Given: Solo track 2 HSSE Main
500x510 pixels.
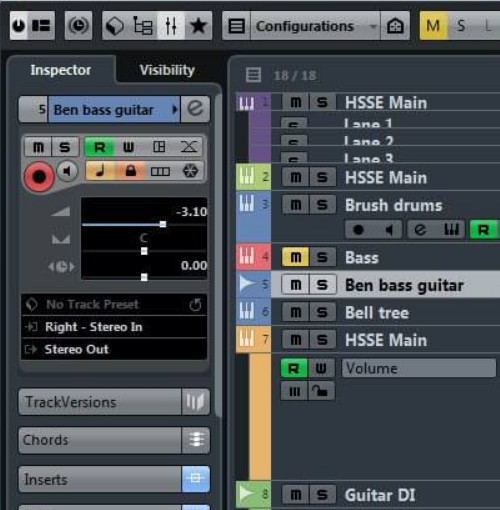Looking at the screenshot, I should [322, 177].
